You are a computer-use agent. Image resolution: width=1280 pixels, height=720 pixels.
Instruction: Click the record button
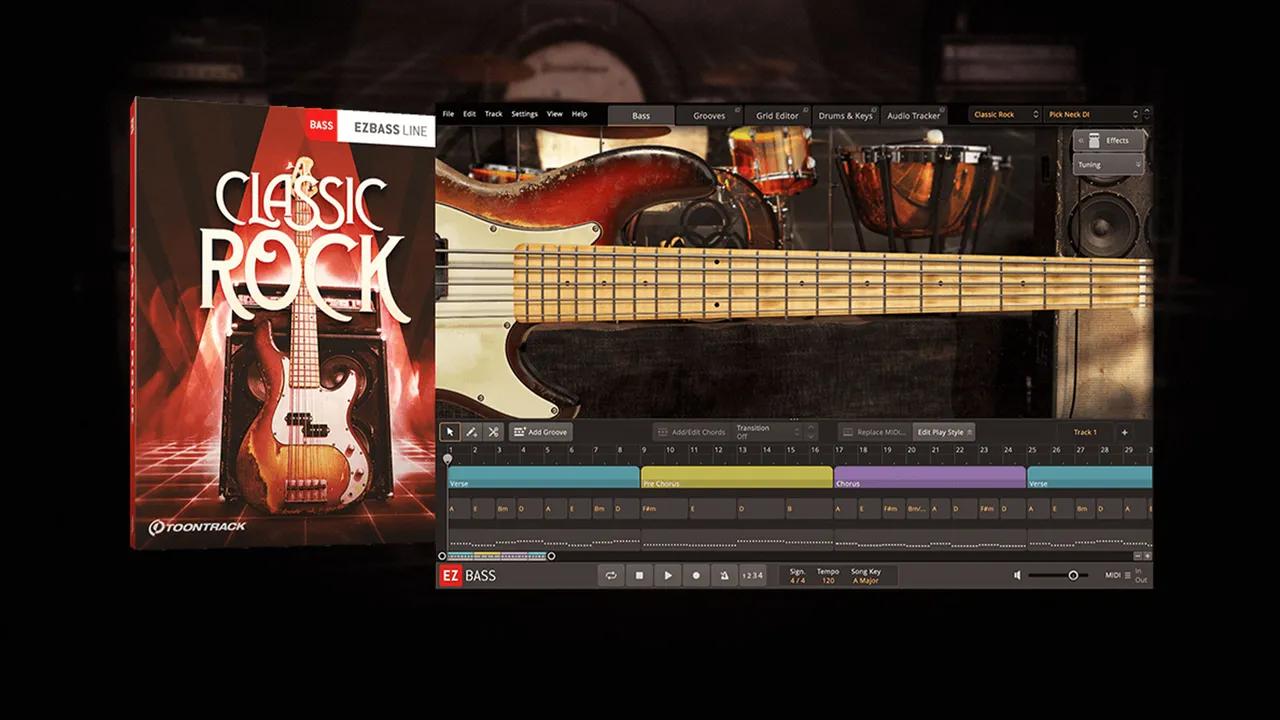click(696, 575)
